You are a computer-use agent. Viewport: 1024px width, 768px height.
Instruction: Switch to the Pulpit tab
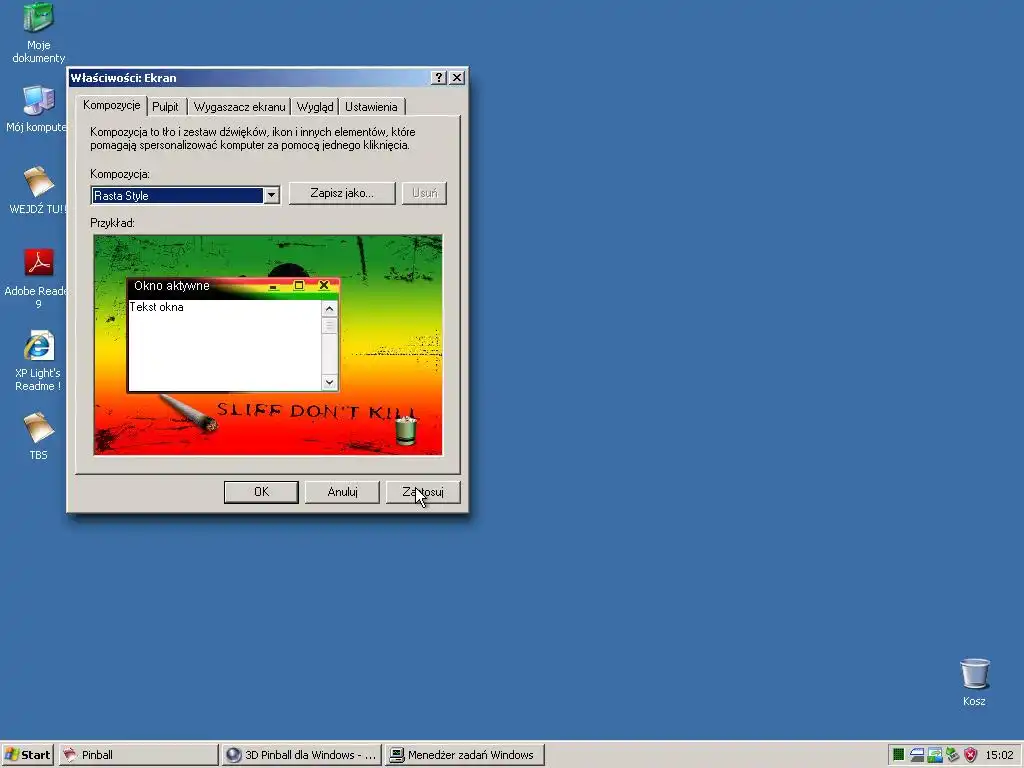point(165,106)
